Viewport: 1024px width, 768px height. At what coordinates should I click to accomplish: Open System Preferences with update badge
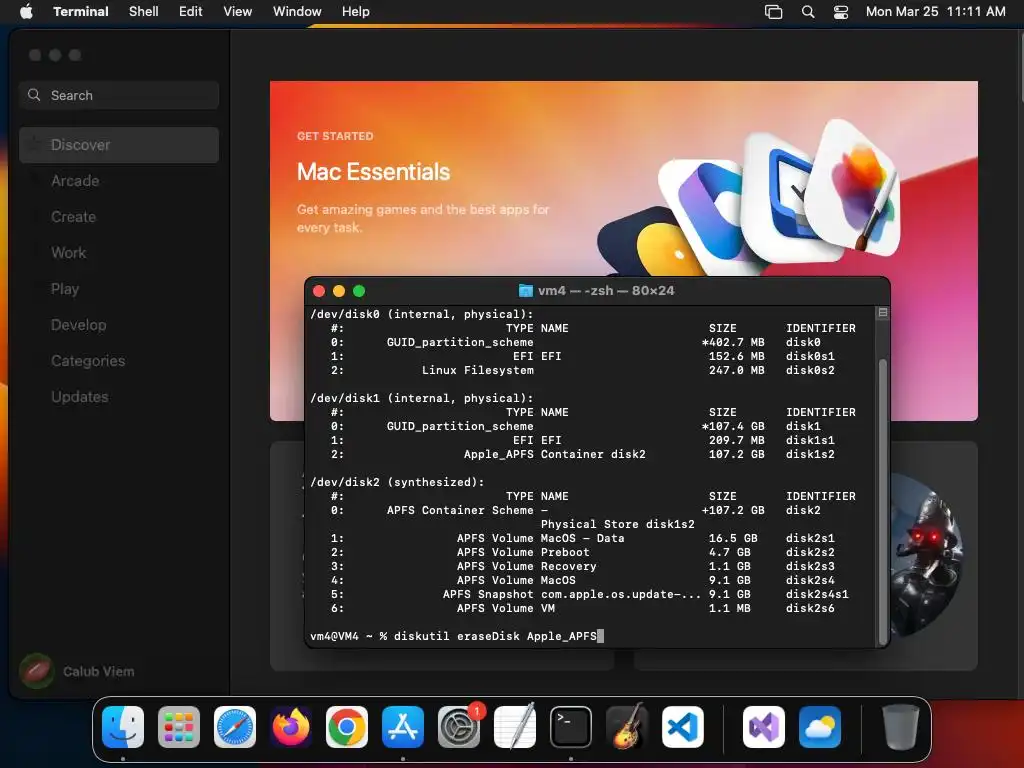pos(459,726)
